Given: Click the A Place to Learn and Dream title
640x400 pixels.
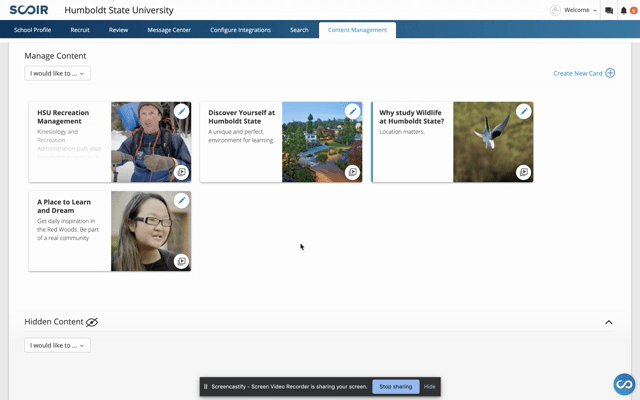Looking at the screenshot, I should pos(64,206).
